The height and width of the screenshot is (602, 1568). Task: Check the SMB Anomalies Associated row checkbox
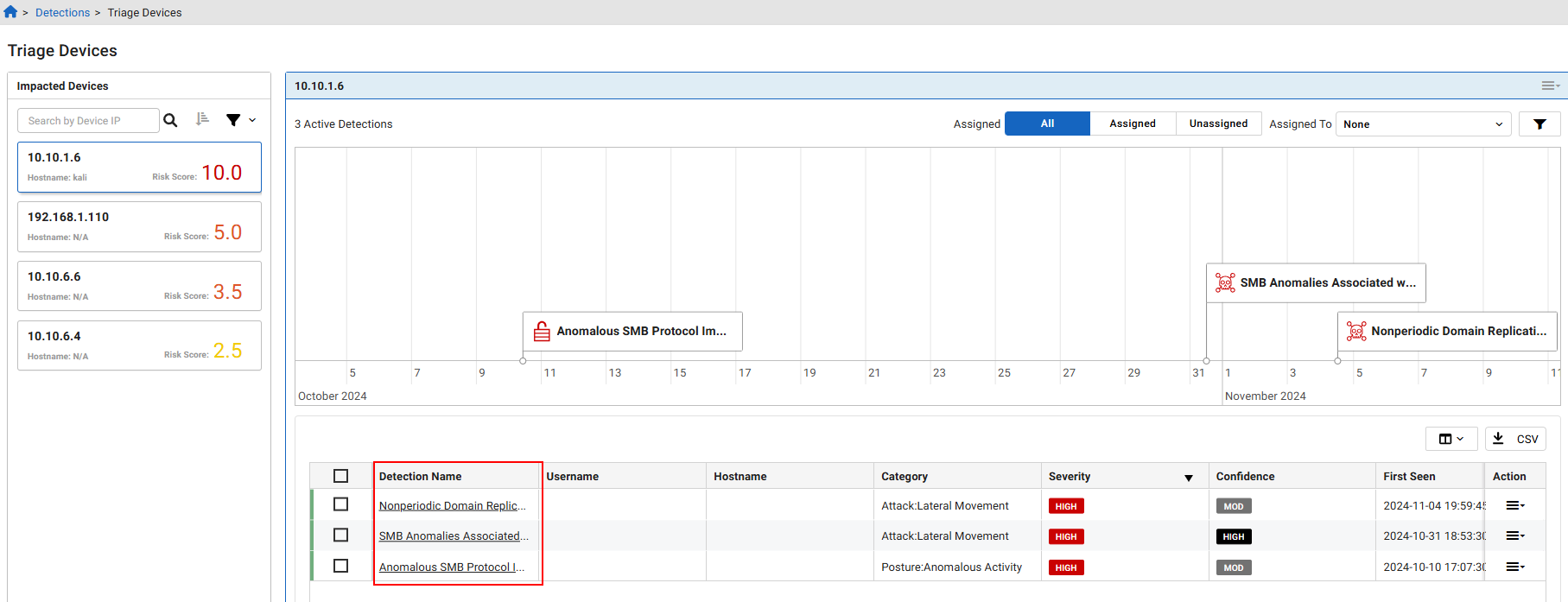tap(341, 535)
